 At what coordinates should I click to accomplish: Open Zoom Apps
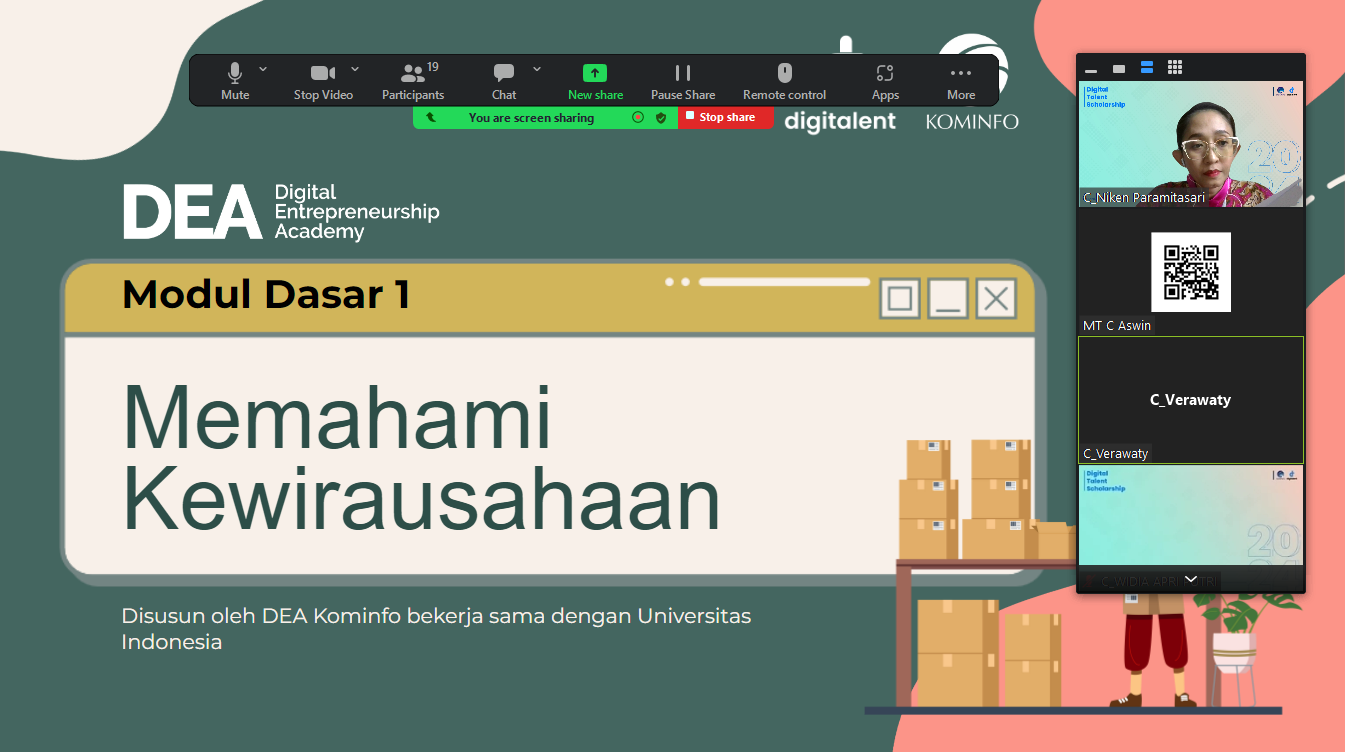click(x=885, y=81)
